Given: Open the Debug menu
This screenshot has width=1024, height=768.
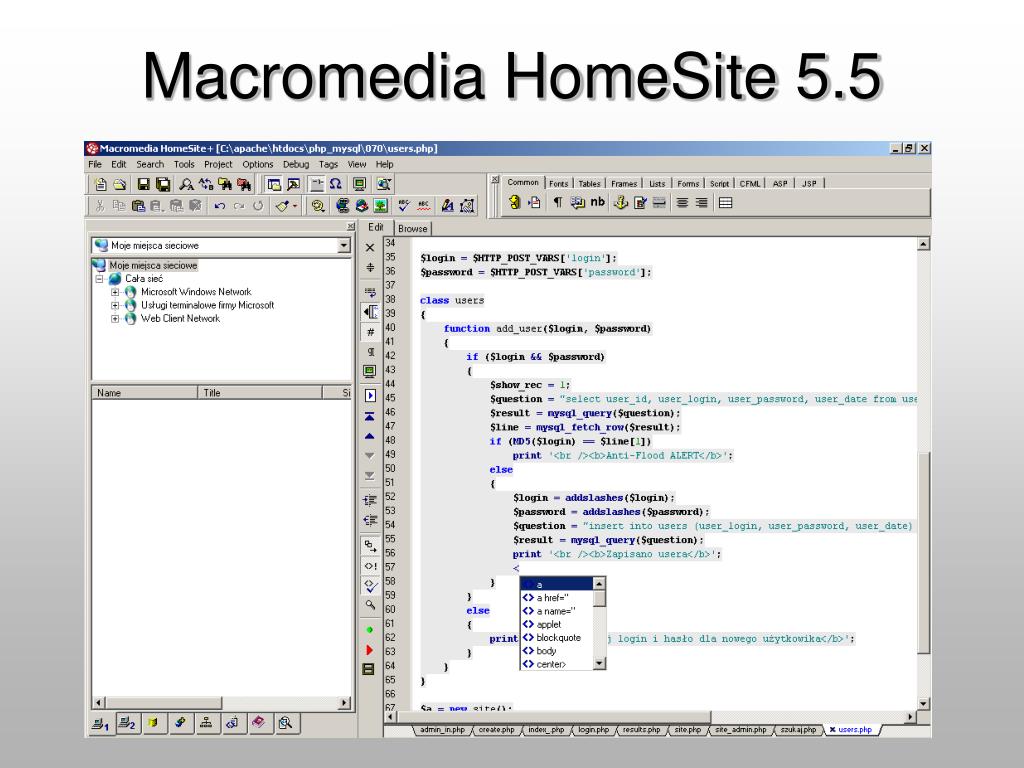Looking at the screenshot, I should click(296, 165).
